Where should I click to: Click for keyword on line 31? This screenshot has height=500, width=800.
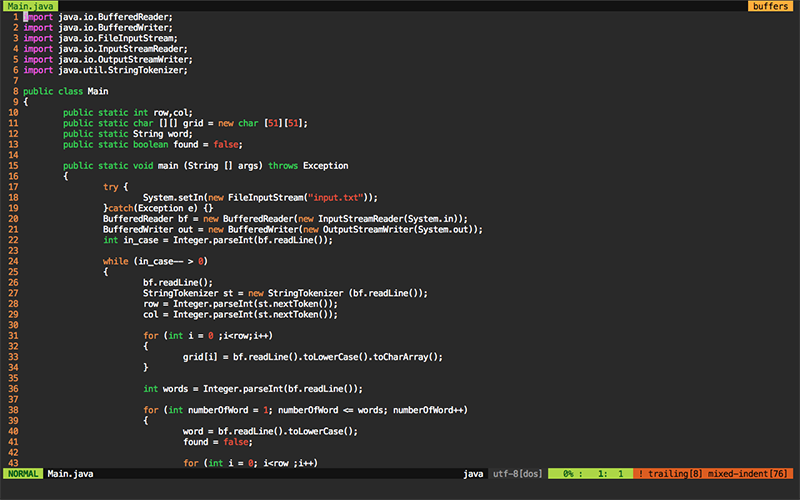[151, 336]
